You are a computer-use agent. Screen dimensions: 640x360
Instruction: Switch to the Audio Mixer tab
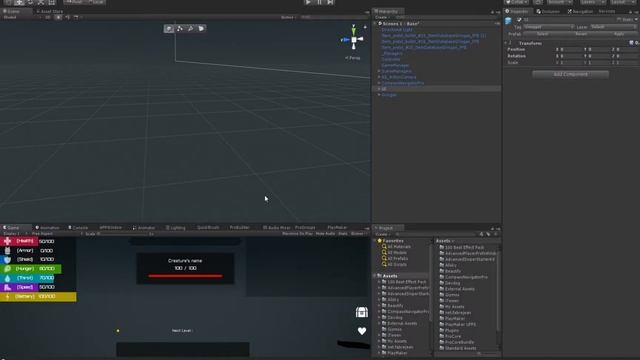click(276, 228)
